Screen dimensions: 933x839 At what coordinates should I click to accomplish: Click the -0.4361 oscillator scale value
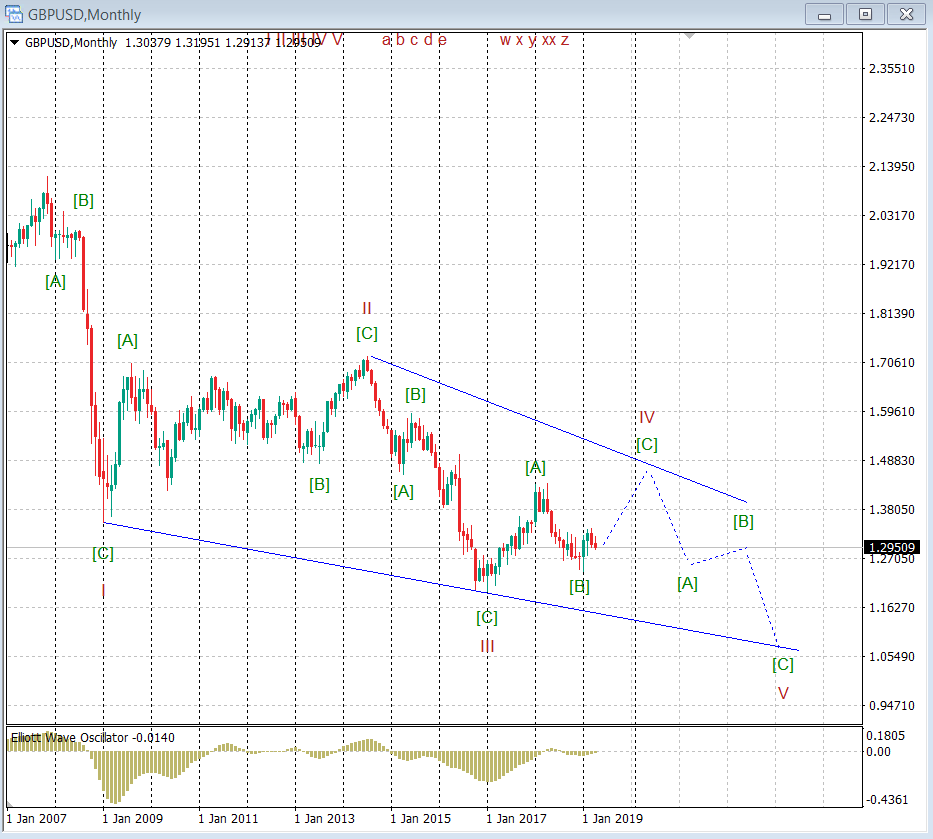(887, 800)
